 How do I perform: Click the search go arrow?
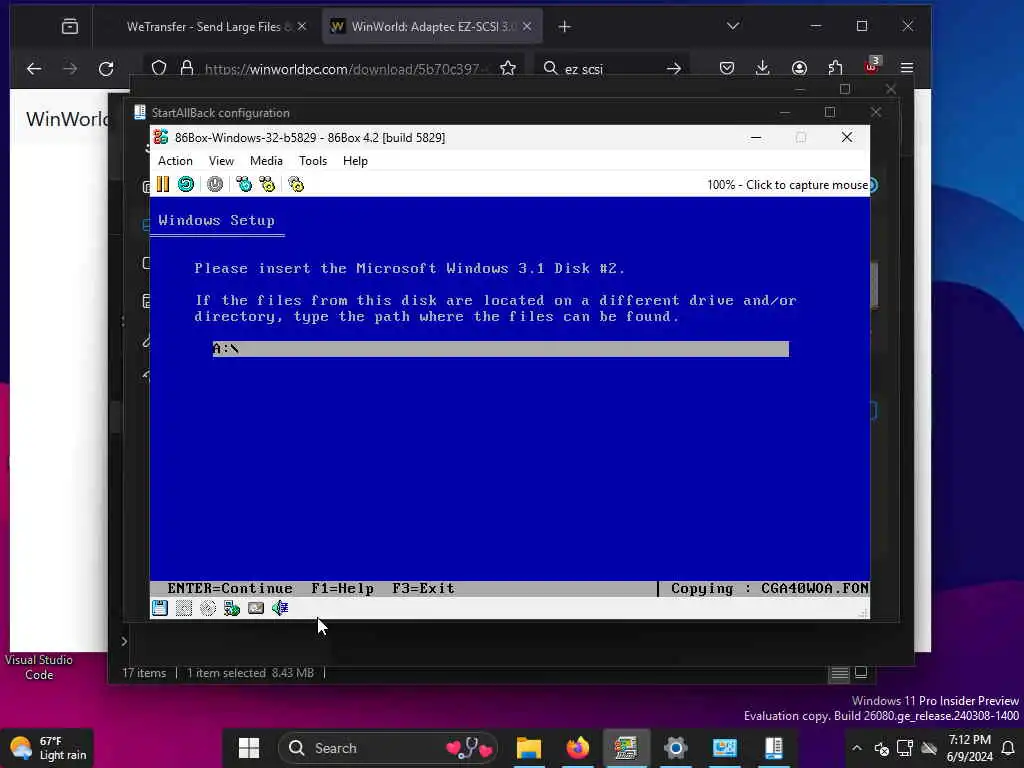point(674,69)
